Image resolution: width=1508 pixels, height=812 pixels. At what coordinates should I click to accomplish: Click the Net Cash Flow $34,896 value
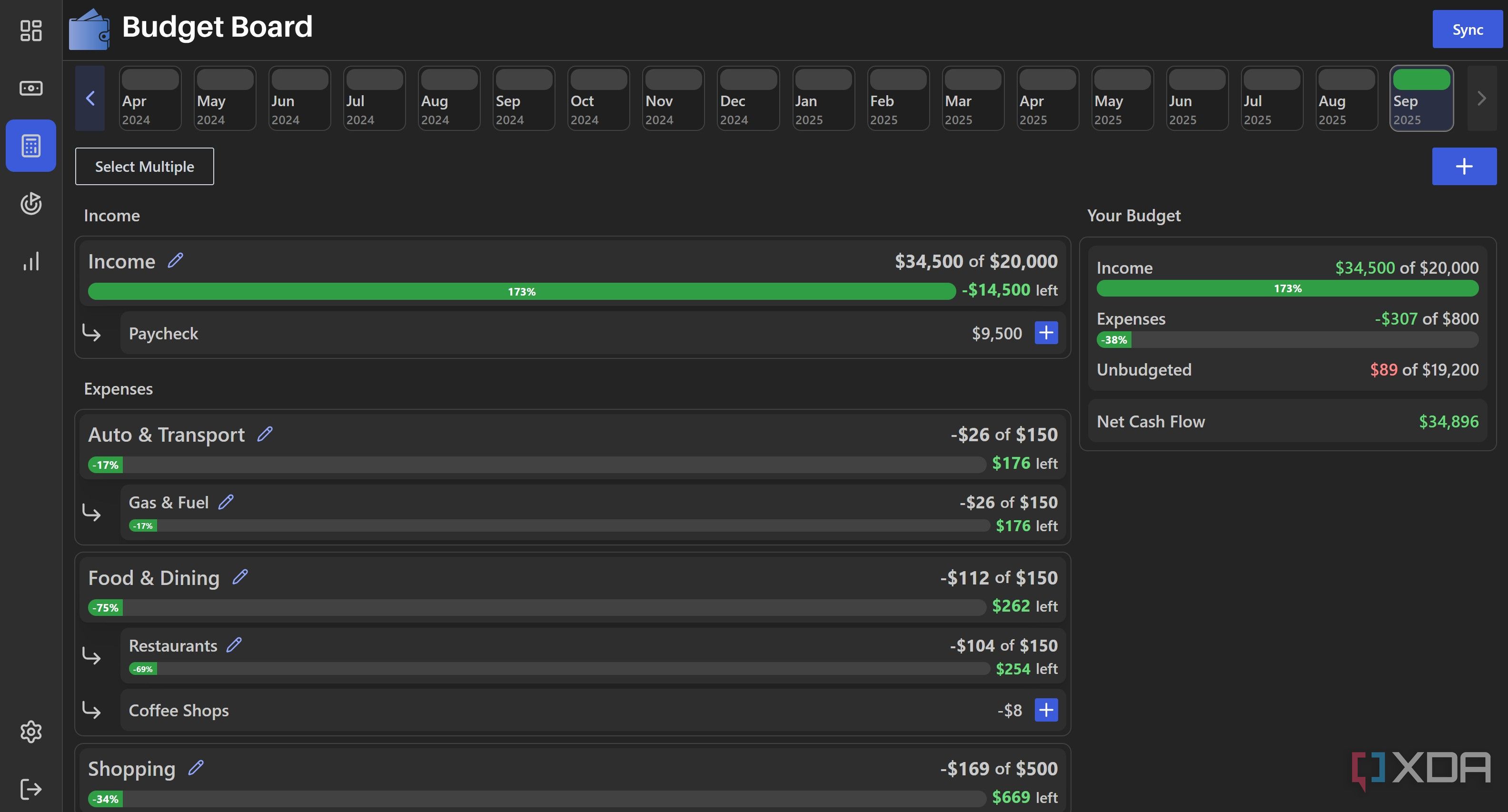[x=1448, y=422]
